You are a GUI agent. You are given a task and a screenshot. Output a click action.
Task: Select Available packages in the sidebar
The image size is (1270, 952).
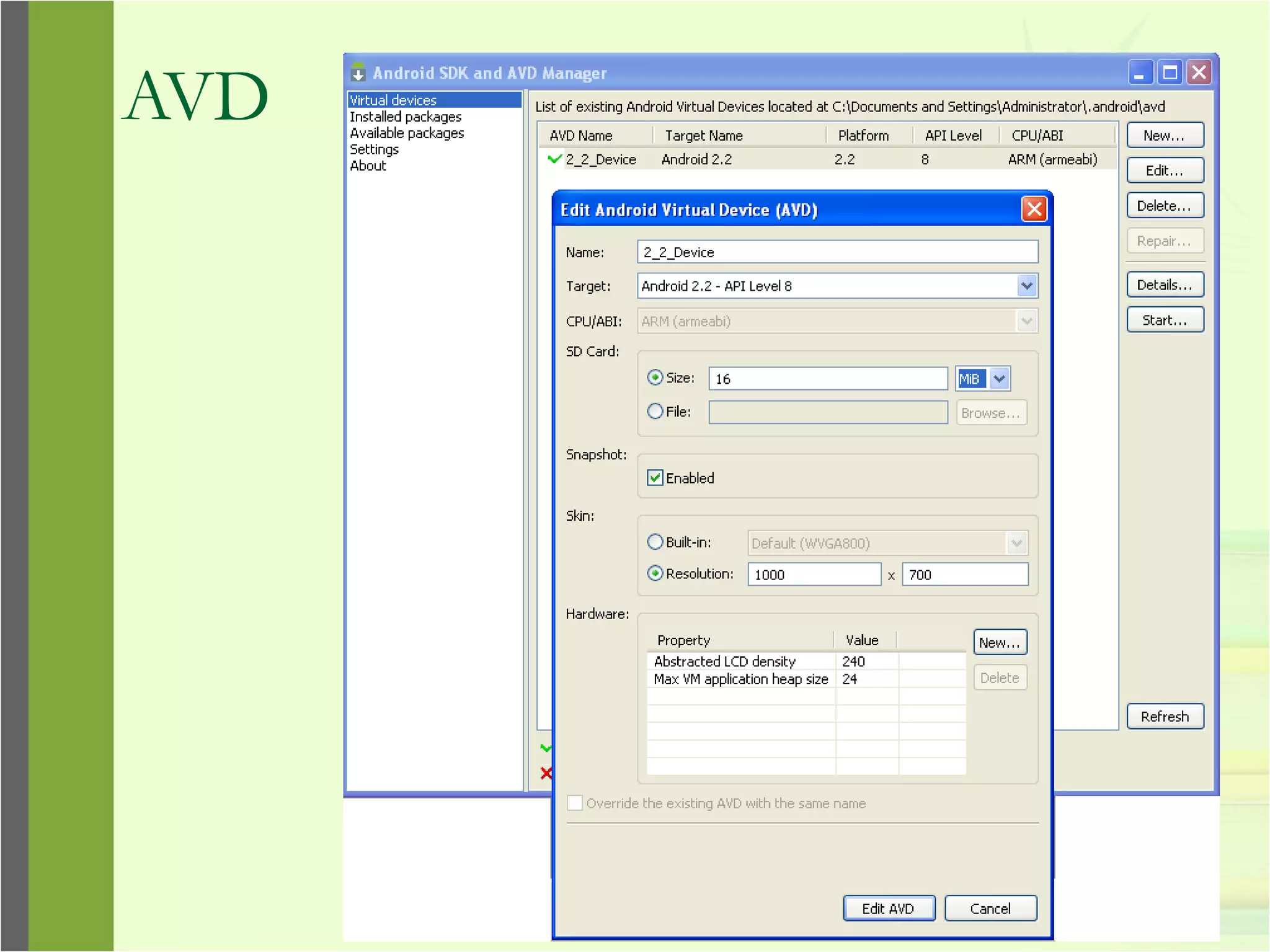coord(407,133)
